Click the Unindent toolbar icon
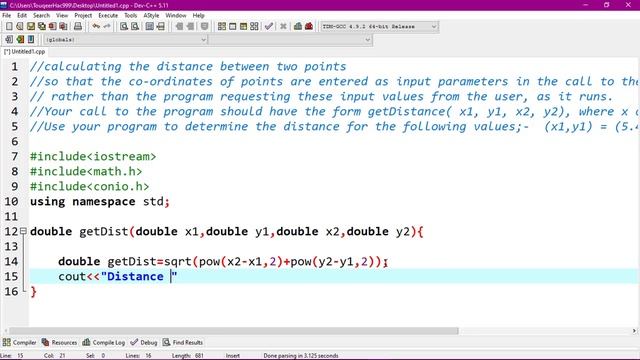 pos(179,27)
